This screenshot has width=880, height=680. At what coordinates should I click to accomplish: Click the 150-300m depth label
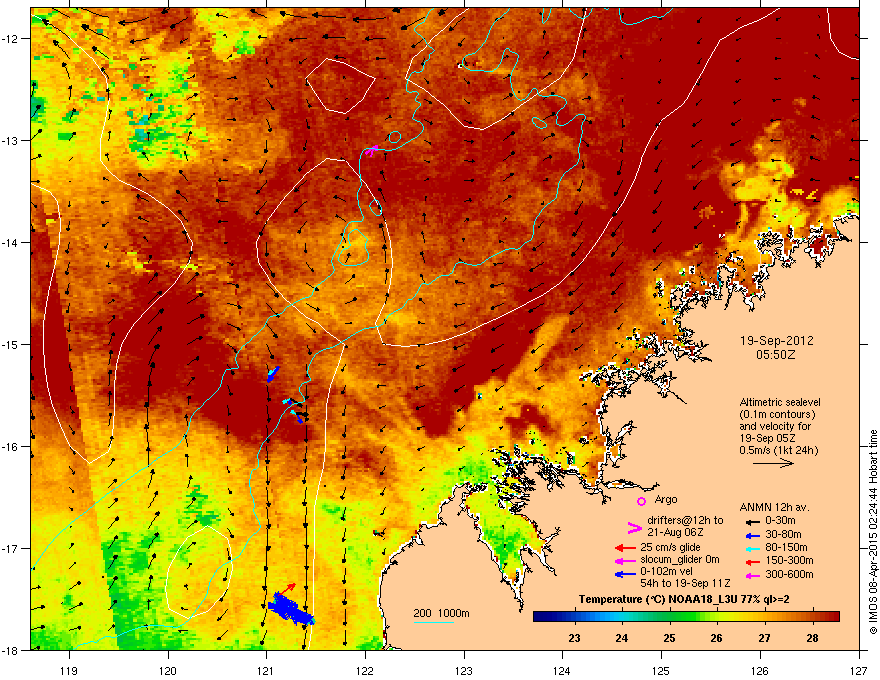click(789, 560)
